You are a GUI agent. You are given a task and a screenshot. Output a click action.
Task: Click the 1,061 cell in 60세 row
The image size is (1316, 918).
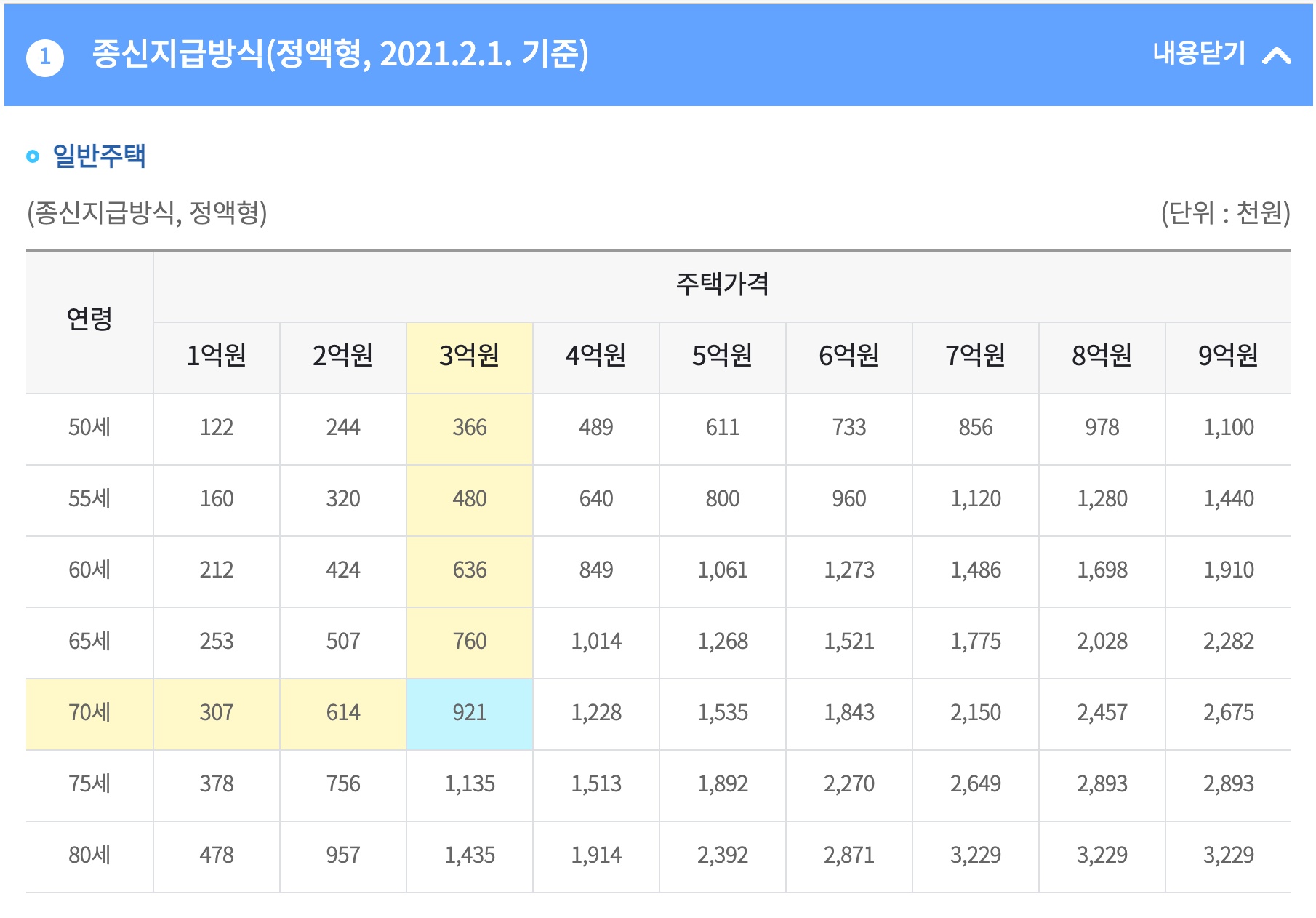(722, 570)
